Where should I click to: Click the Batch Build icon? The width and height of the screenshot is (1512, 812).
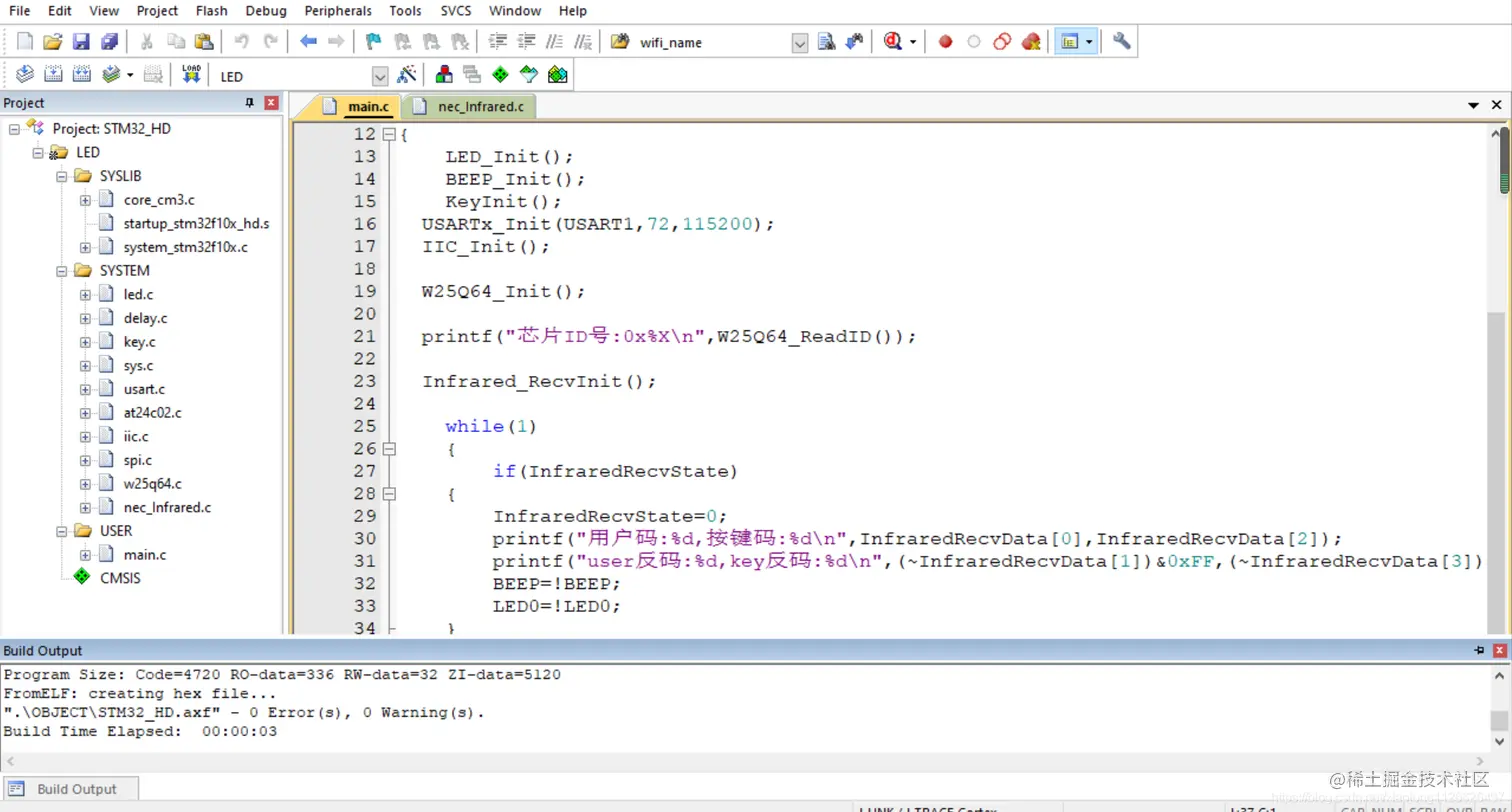pyautogui.click(x=111, y=75)
